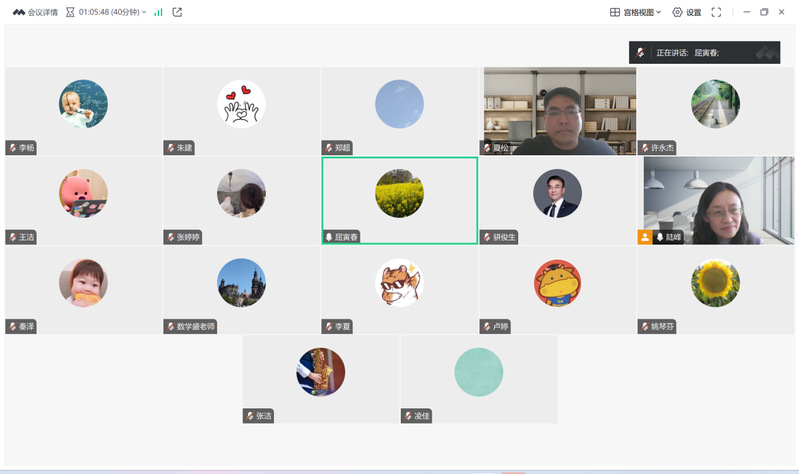Click active microphone icon beside 屈寅春
The image size is (799, 474).
pos(328,237)
